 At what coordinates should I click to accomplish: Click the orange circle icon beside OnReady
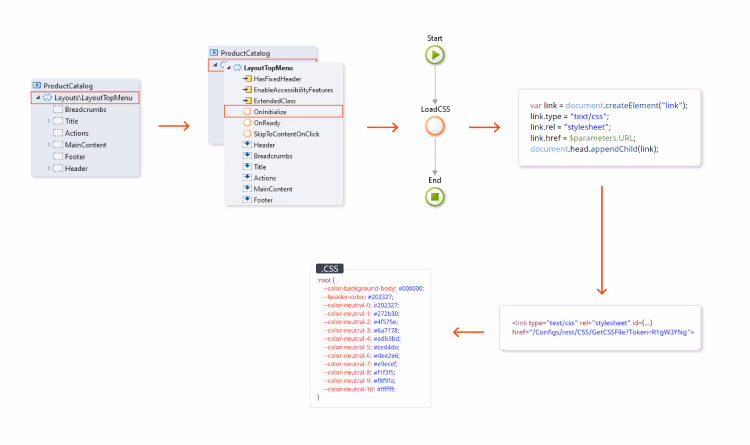click(x=247, y=122)
